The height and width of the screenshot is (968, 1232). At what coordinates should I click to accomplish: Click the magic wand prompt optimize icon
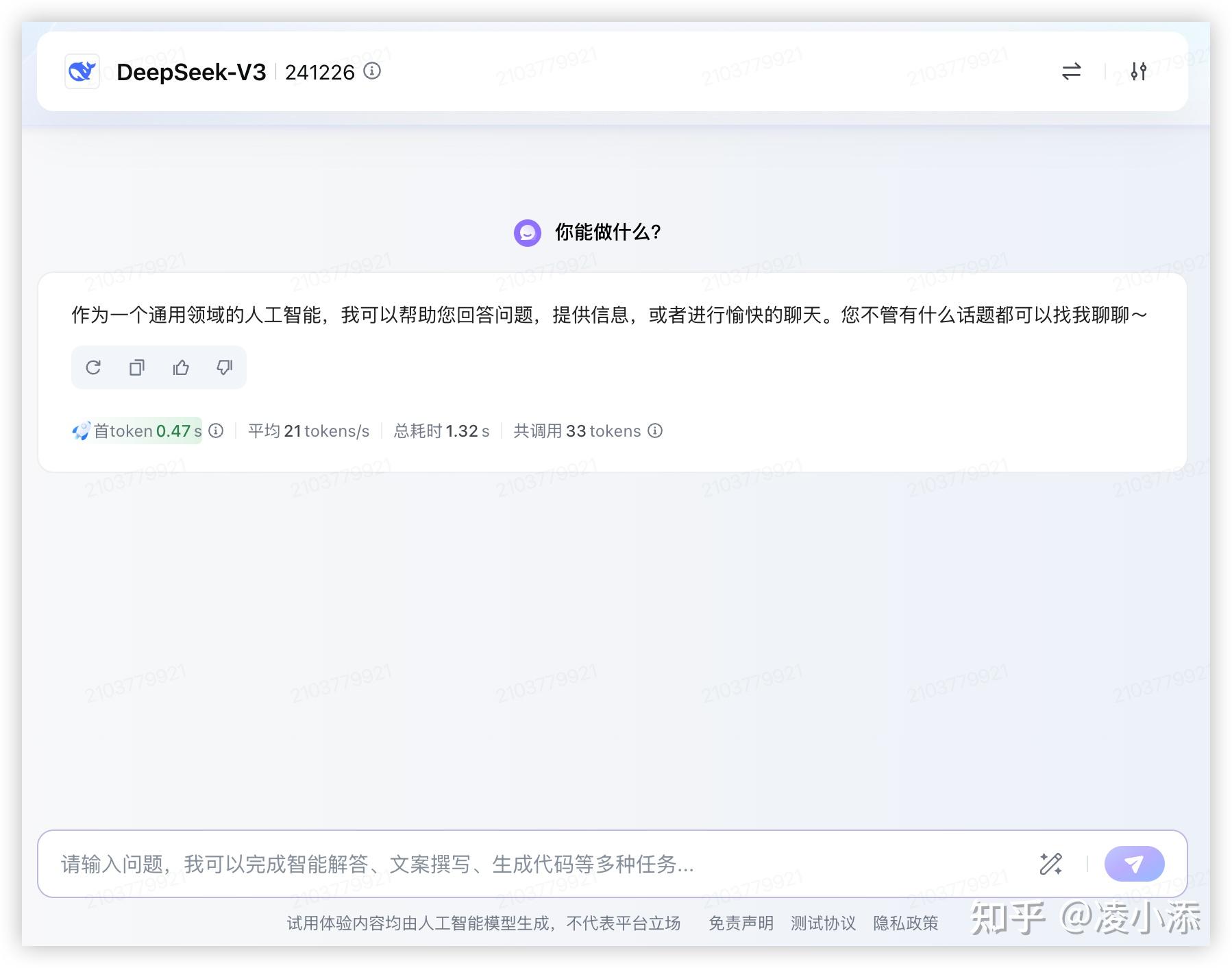[x=1051, y=864]
